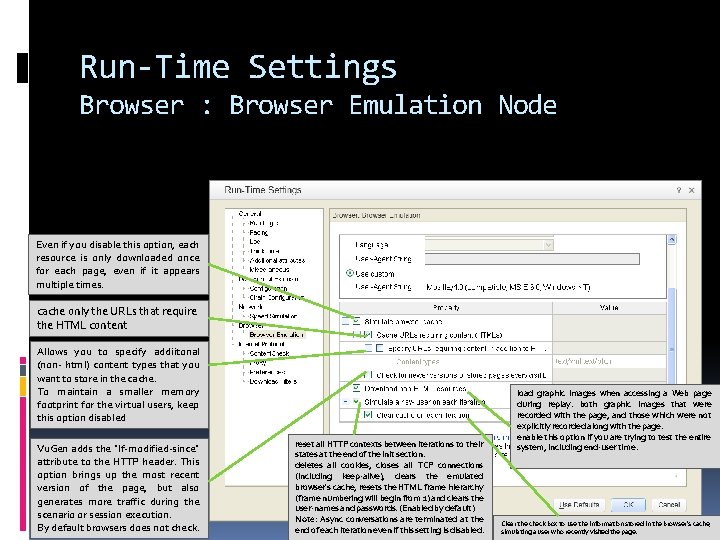
Task: Click the custom User-Agent String Mozilla value
Action: click(508, 287)
